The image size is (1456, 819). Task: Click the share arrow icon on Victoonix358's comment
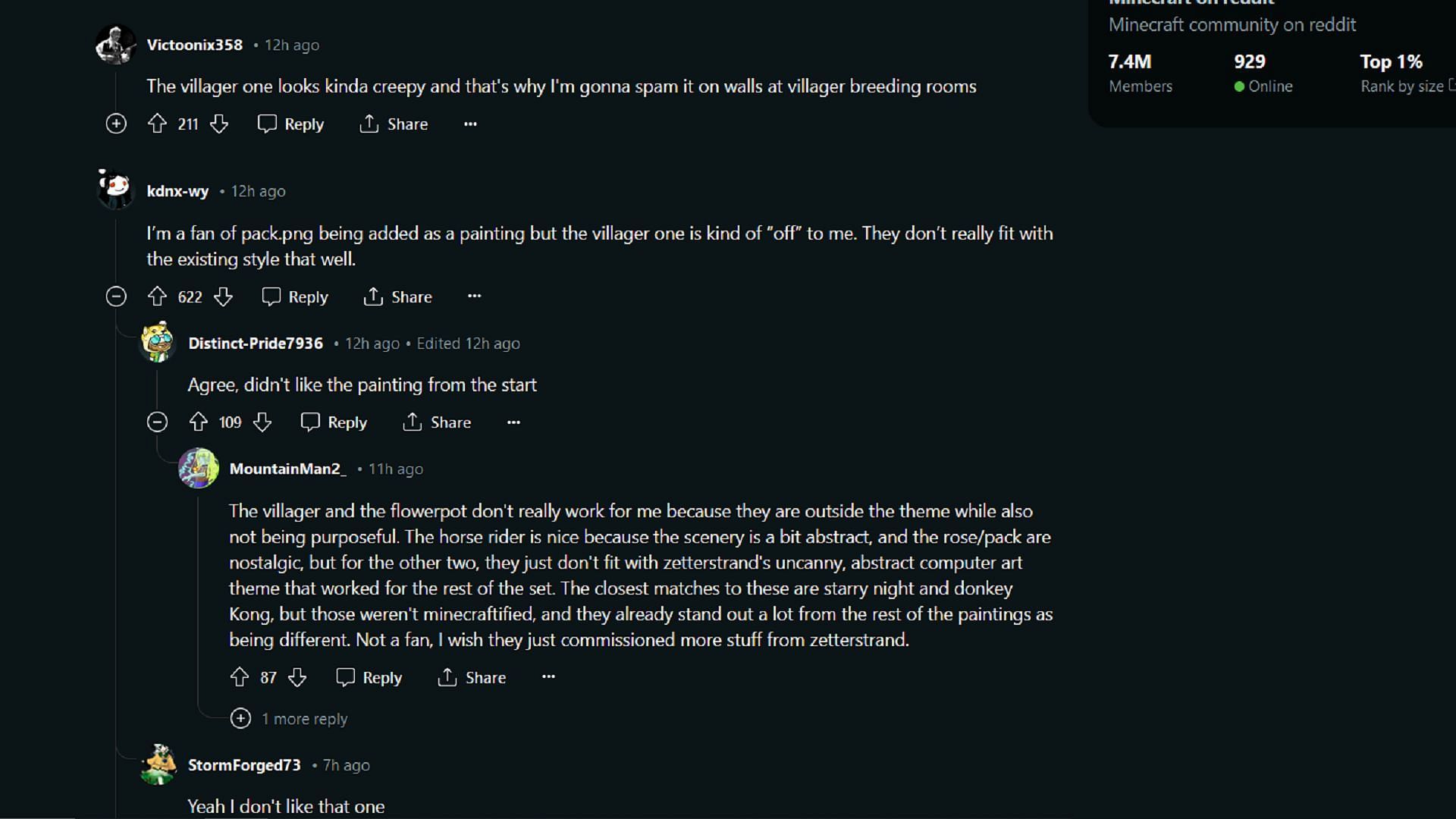click(x=371, y=124)
